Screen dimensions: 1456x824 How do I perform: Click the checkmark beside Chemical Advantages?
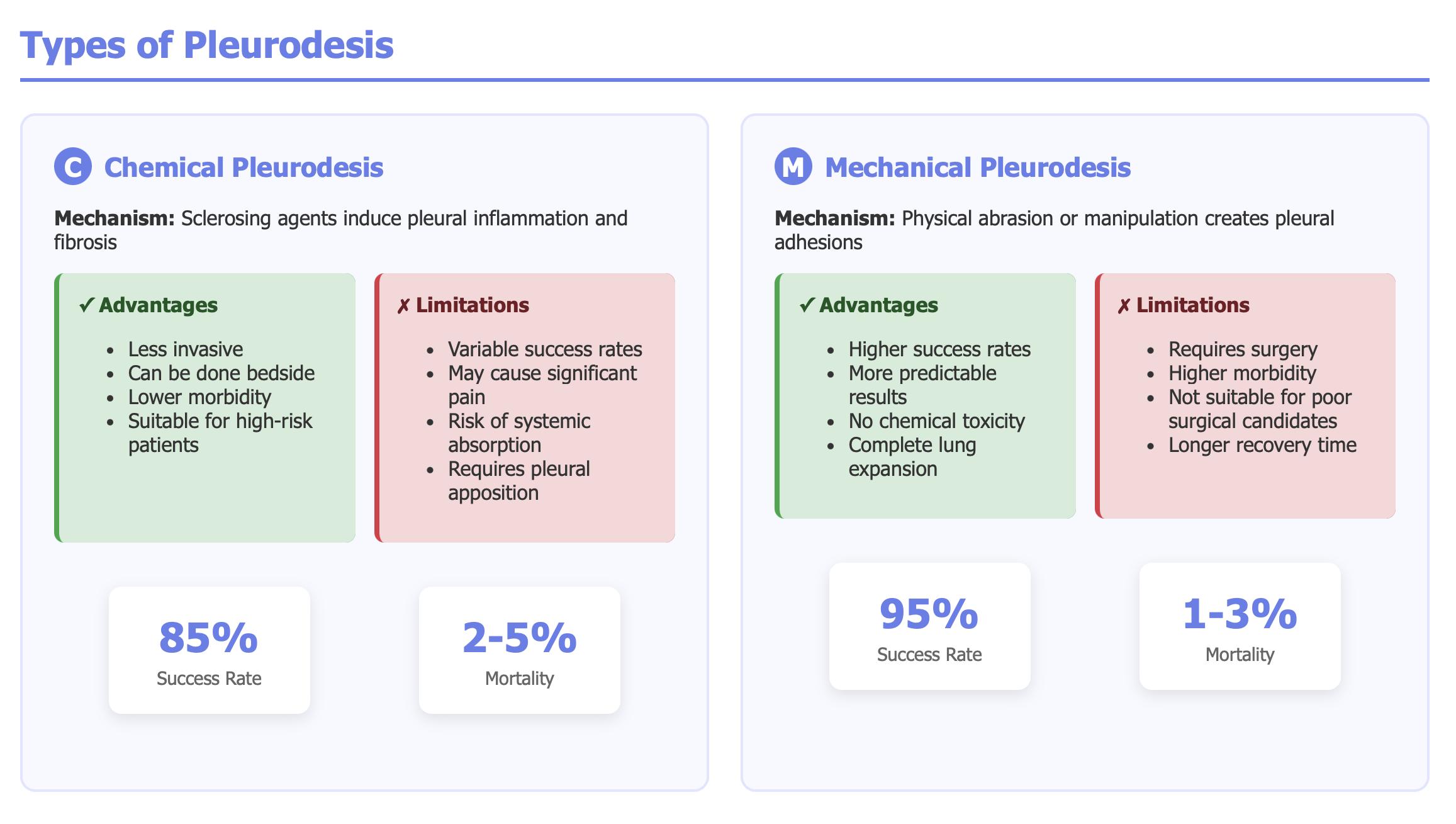(x=86, y=305)
